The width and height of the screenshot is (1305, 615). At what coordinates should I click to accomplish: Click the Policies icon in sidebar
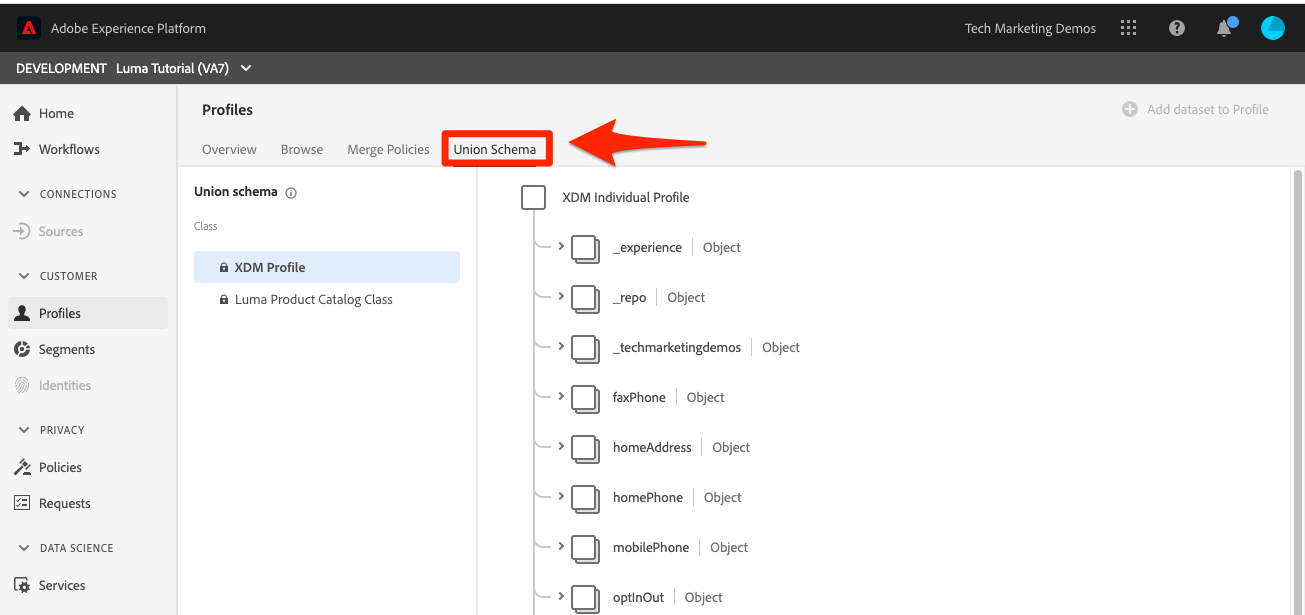pos(22,467)
